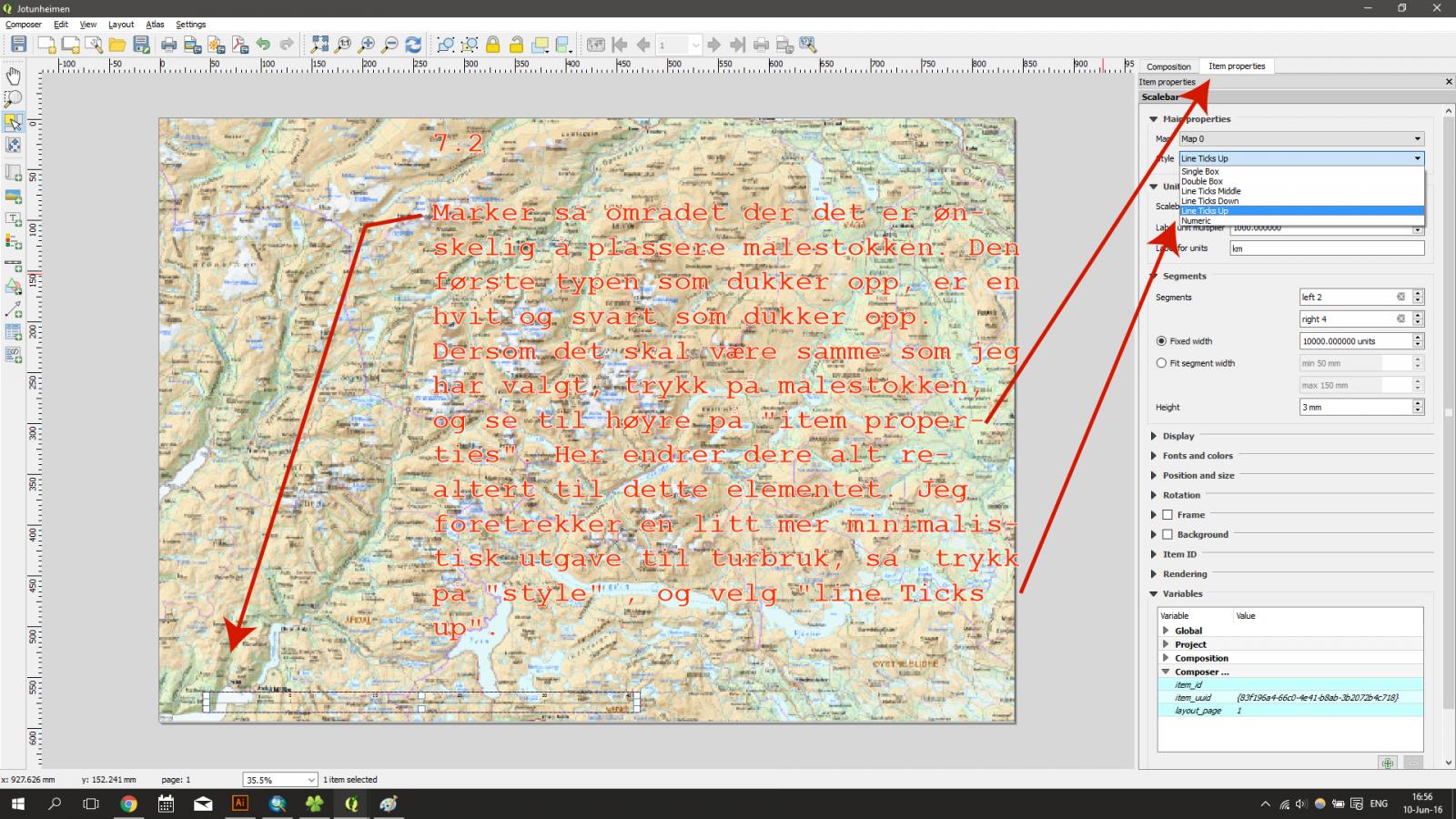Click the Lock selected items icon
Image resolution: width=1456 pixels, height=819 pixels.
(x=492, y=45)
